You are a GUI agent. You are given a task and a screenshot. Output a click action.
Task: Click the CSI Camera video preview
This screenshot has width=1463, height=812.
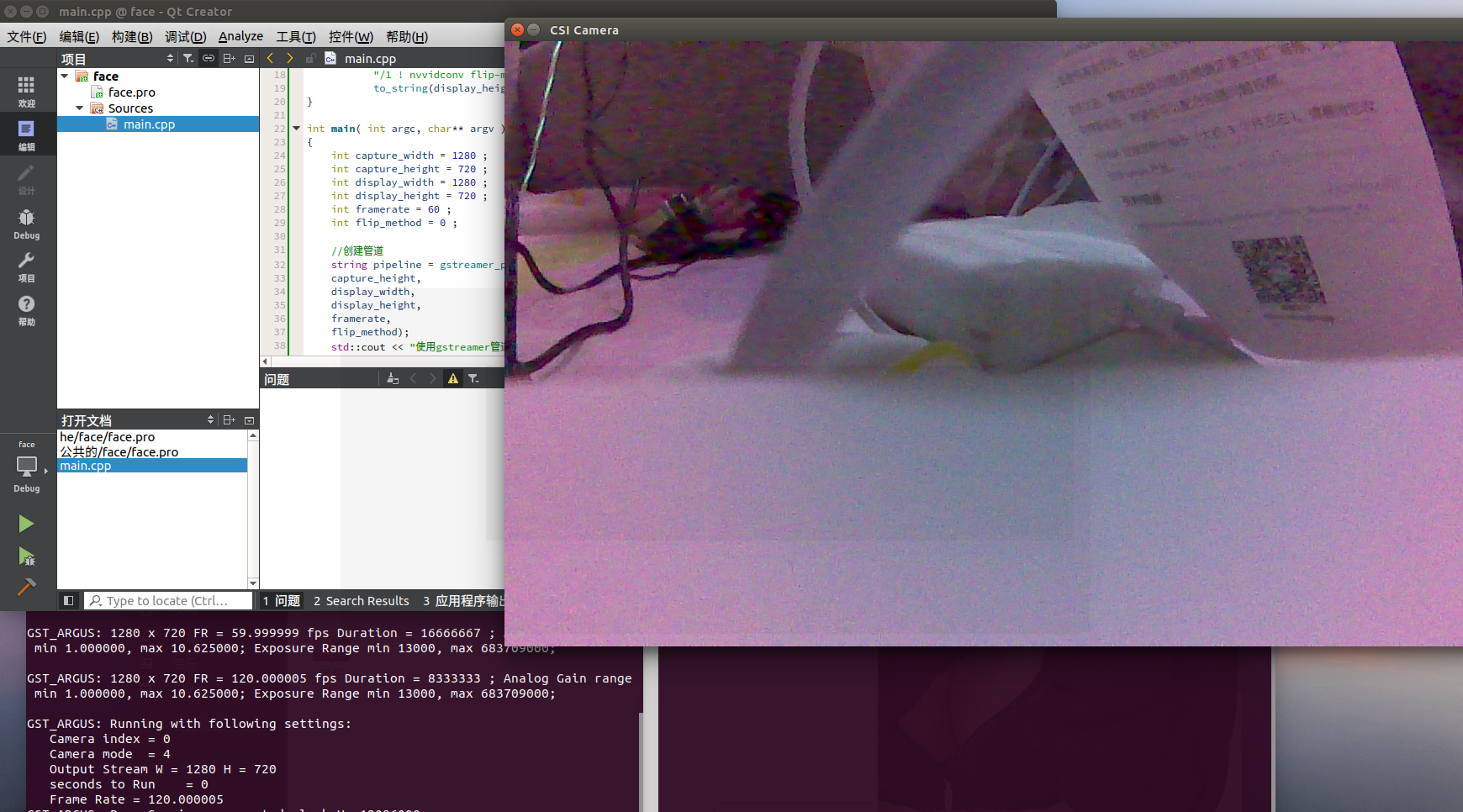coord(984,343)
